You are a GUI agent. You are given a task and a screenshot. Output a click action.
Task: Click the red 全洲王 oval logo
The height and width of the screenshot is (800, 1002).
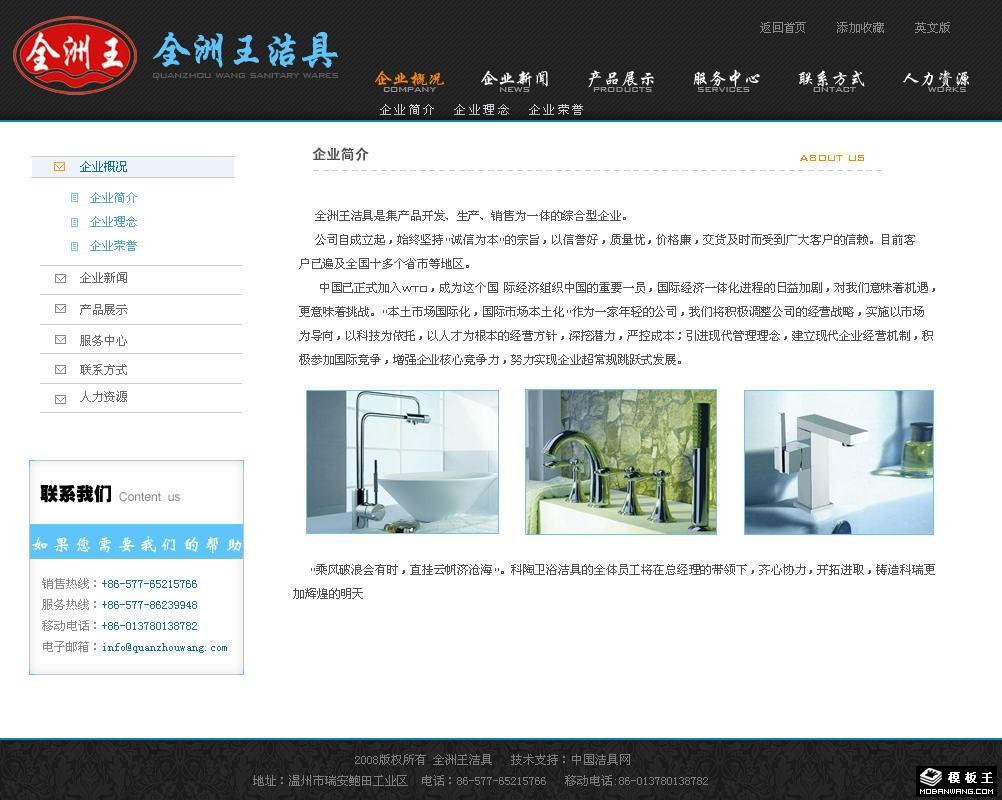tap(75, 56)
